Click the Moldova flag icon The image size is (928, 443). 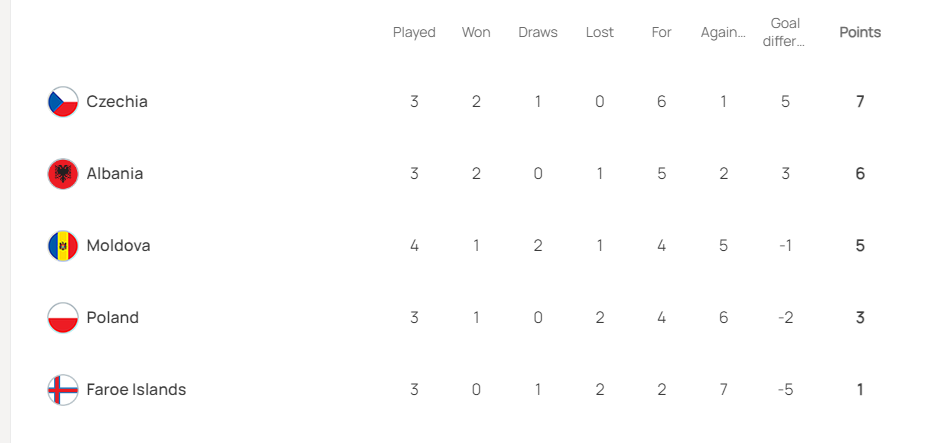63,245
